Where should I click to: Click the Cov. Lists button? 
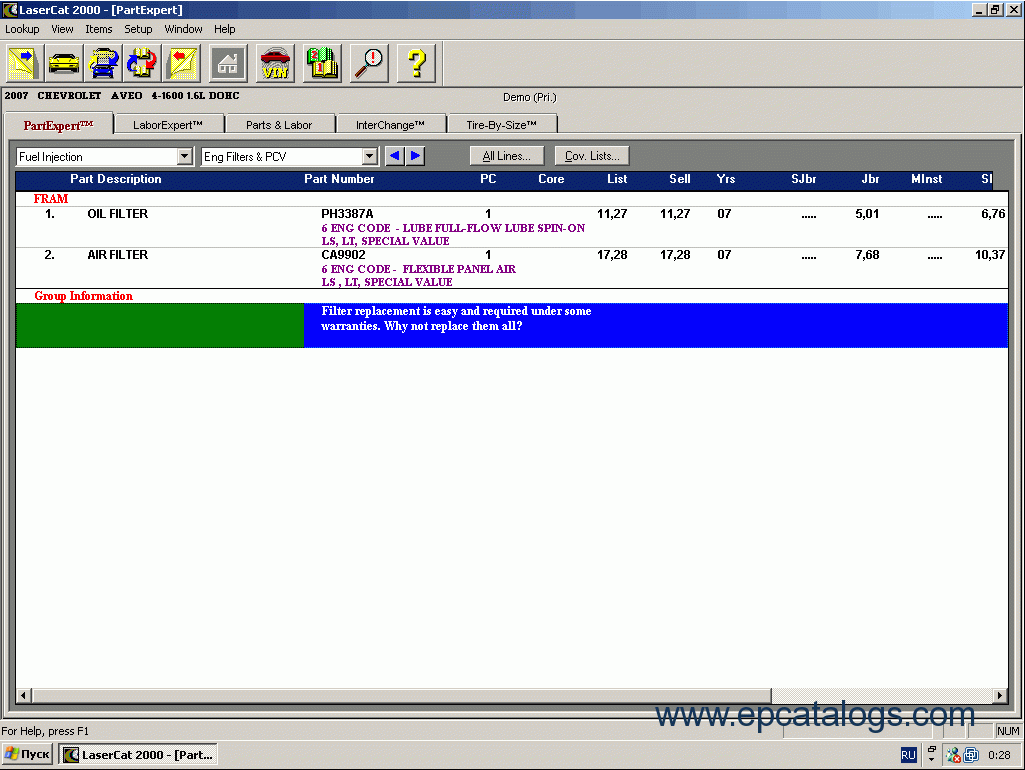592,156
